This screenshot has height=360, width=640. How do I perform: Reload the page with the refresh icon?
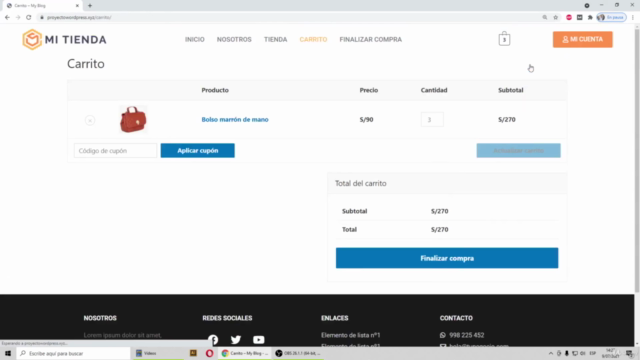pyautogui.click(x=29, y=17)
